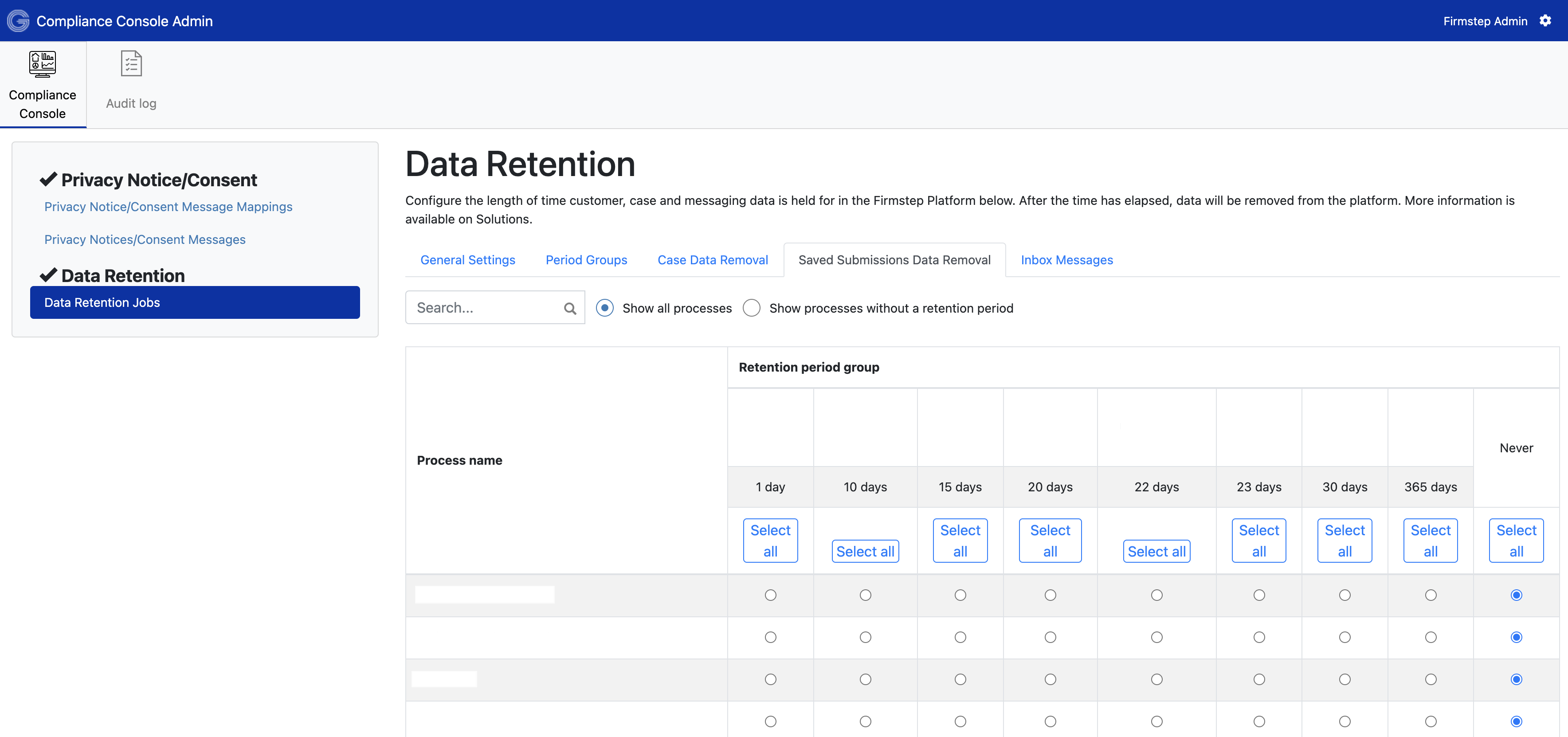This screenshot has height=737, width=1568.
Task: Click the Compliance Console monitor icon
Action: point(43,64)
